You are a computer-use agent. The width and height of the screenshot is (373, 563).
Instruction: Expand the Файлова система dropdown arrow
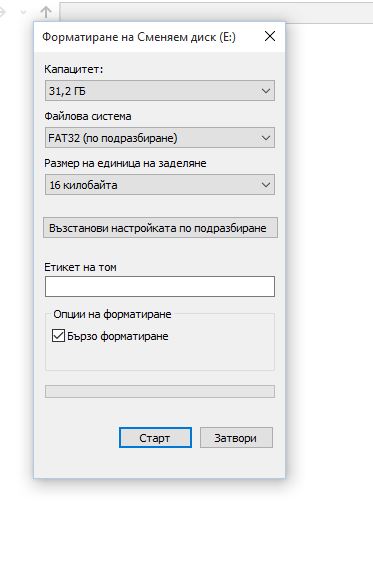click(266, 138)
